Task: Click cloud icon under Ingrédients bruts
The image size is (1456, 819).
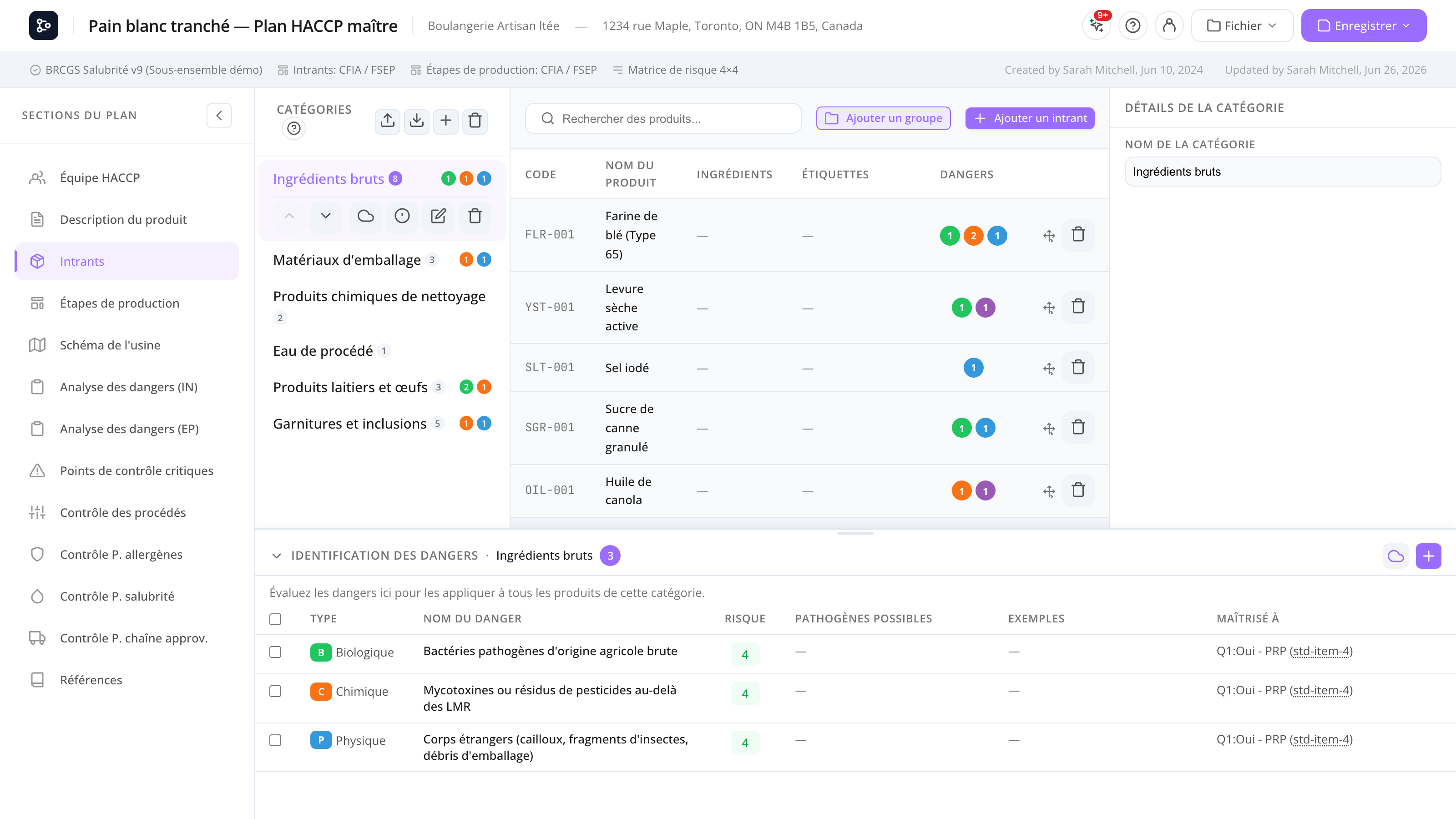Action: coord(366,216)
